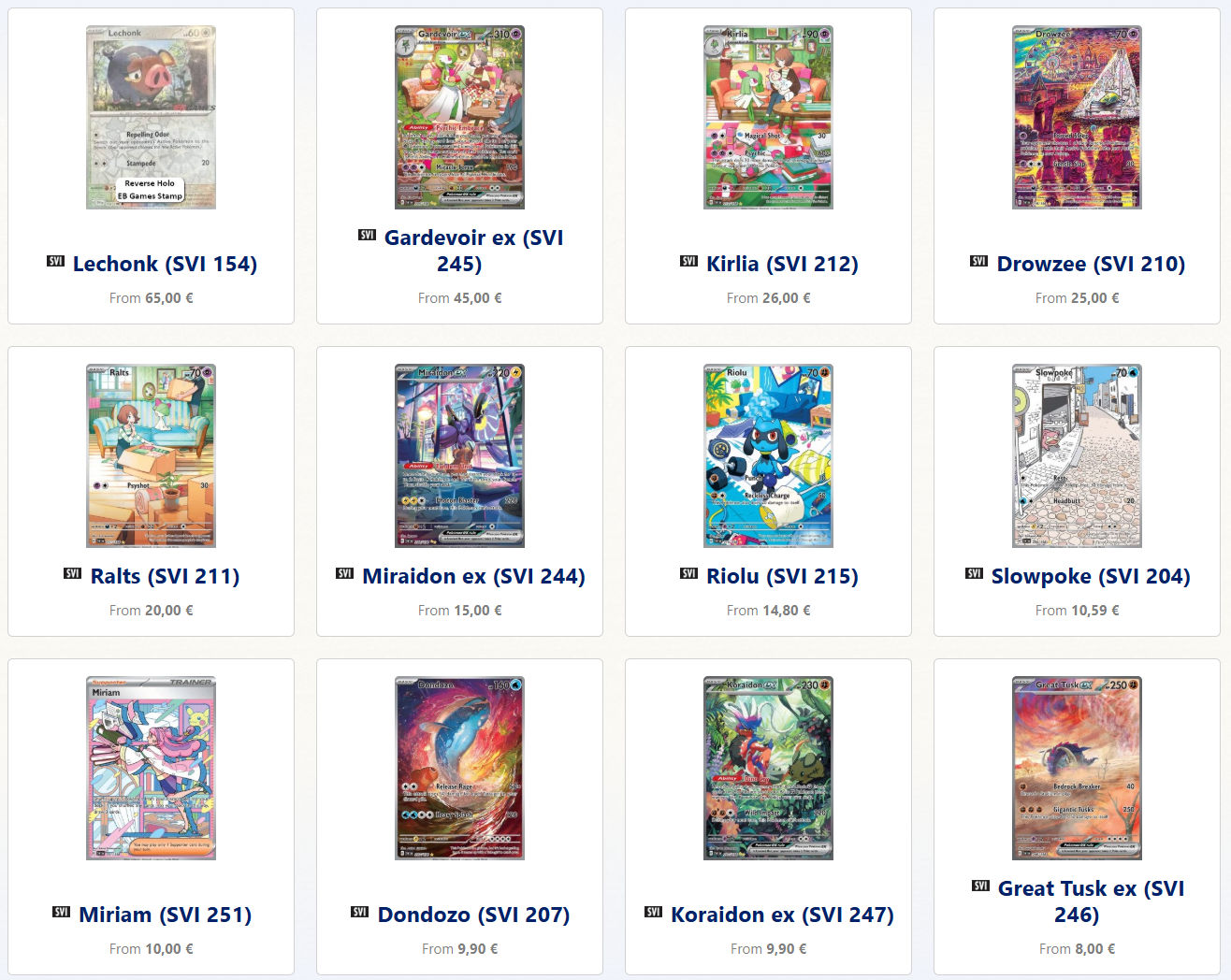Open Miraidon ex (SVI 244) title link
The image size is (1231, 980).
pos(473,576)
